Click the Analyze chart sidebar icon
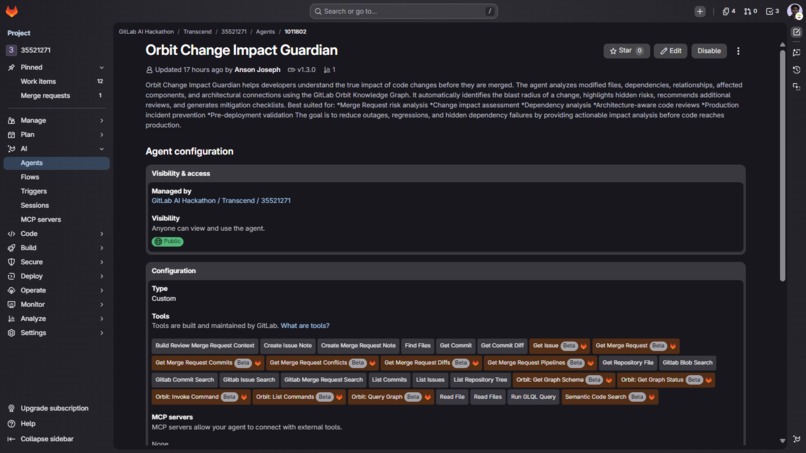The width and height of the screenshot is (806, 453). [x=11, y=319]
